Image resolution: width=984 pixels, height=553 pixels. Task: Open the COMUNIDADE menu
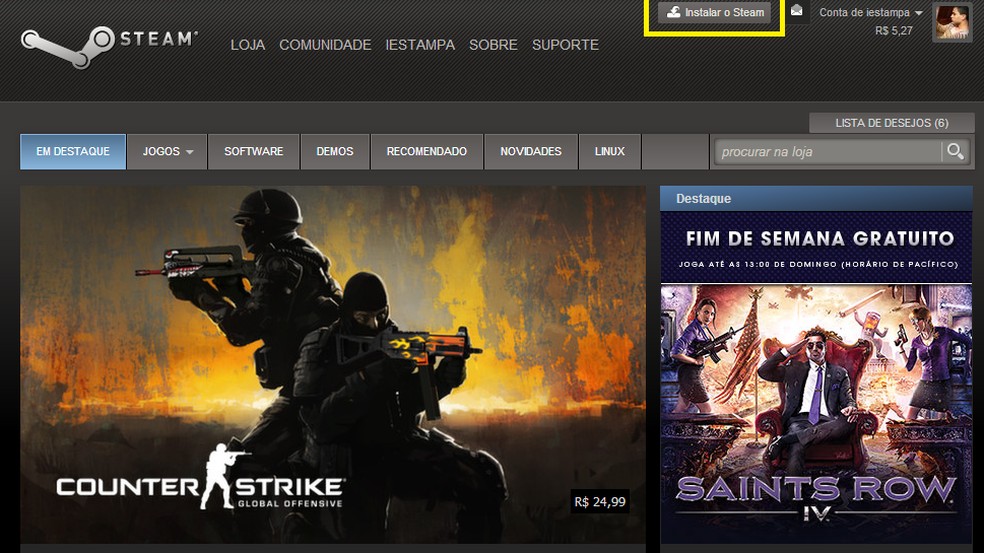pyautogui.click(x=325, y=45)
